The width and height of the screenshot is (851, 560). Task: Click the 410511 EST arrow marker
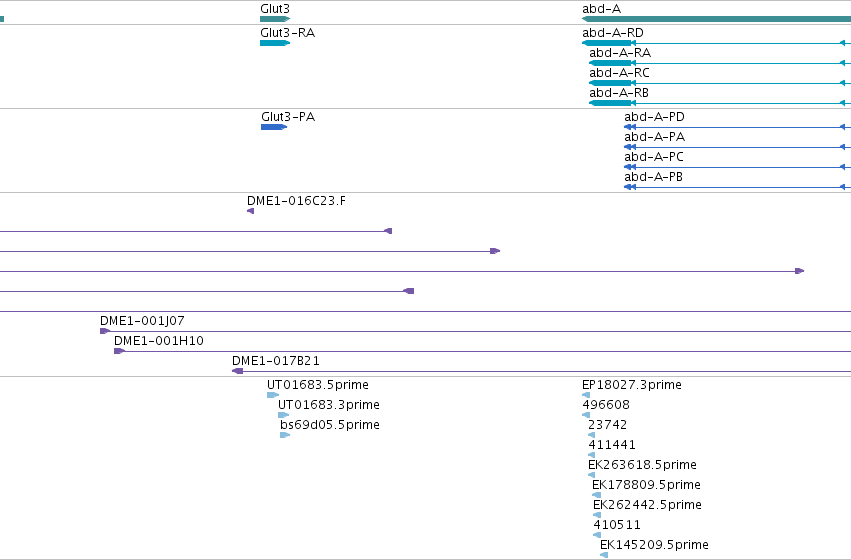pos(597,535)
